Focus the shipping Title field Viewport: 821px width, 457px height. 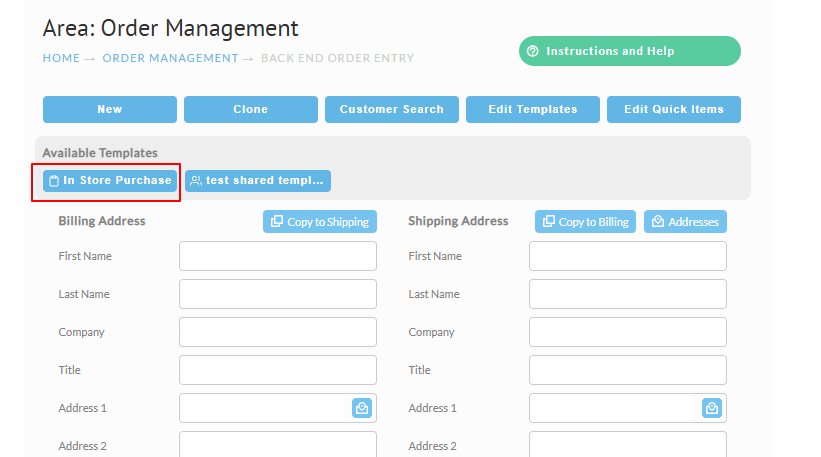click(x=627, y=370)
